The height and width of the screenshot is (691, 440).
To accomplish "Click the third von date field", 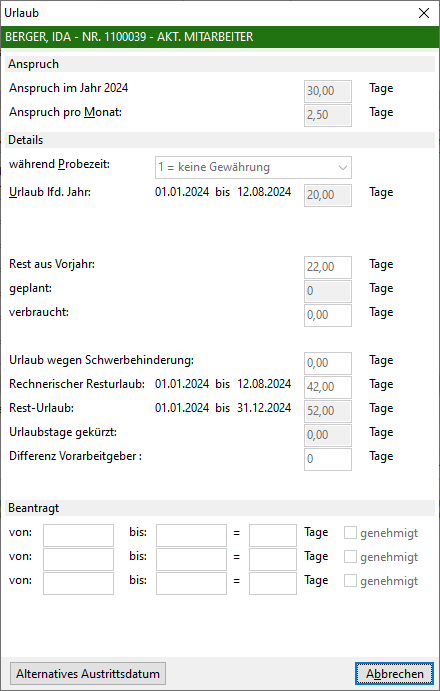I will [78, 583].
